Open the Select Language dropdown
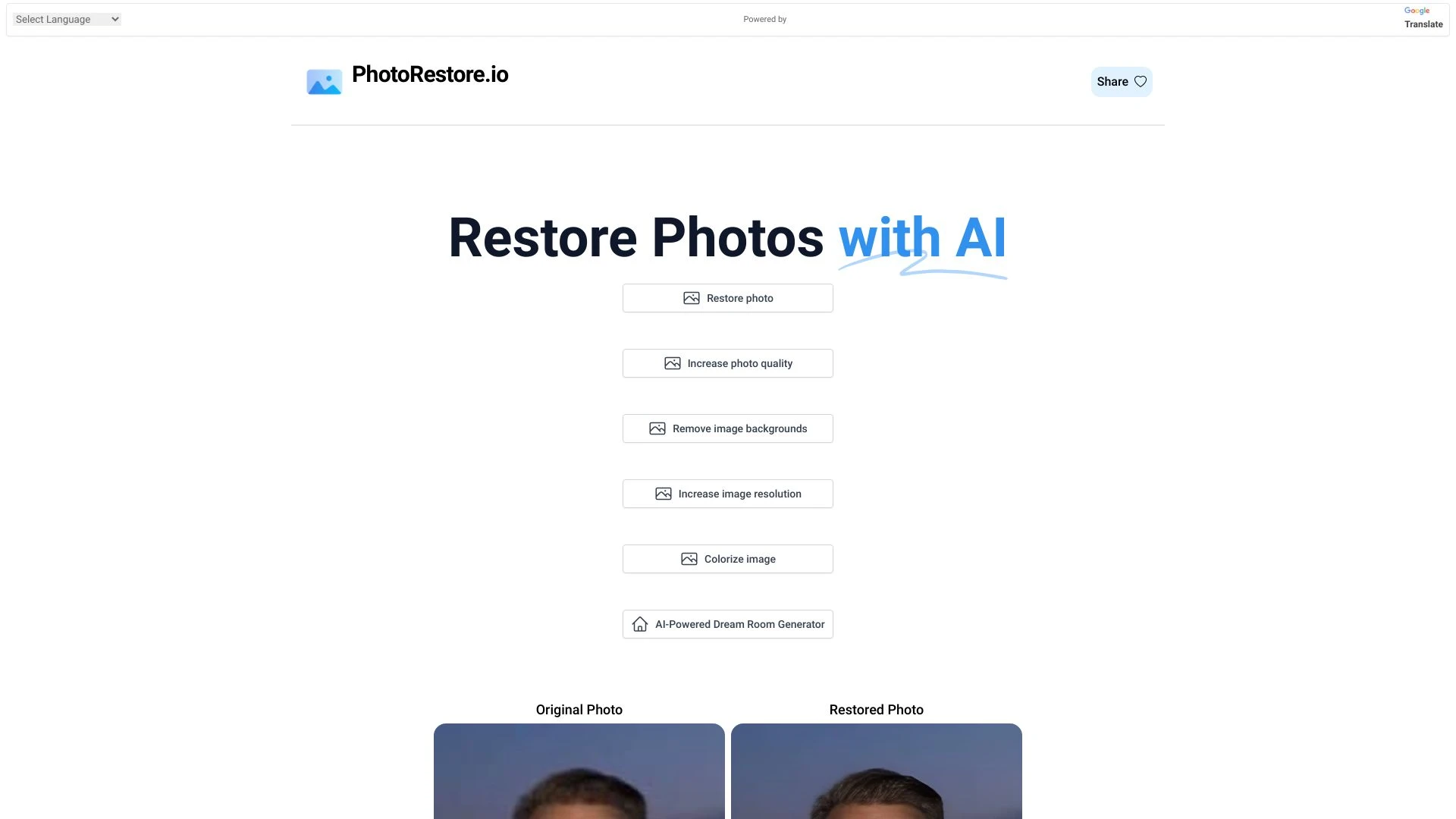The height and width of the screenshot is (819, 1456). 65,18
